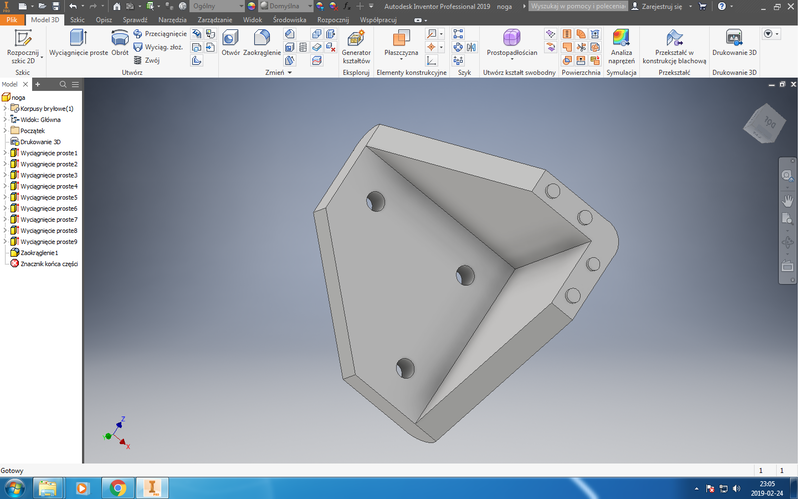This screenshot has width=800, height=499.
Task: Choose the Wyciąg. złoż. loft tool
Action: pos(158,47)
